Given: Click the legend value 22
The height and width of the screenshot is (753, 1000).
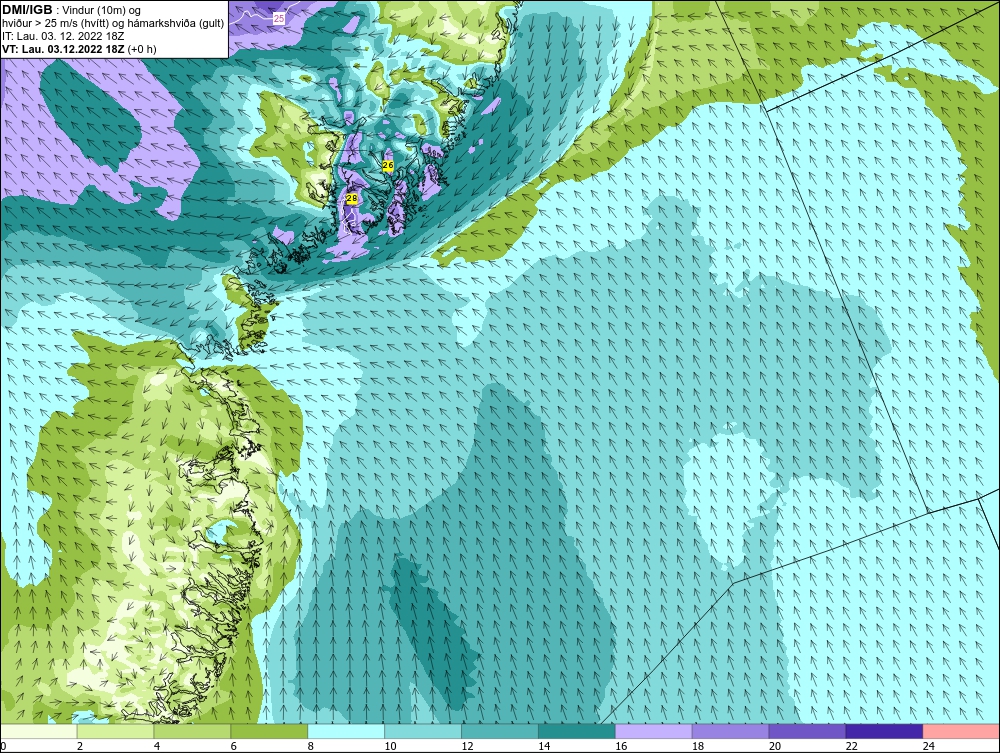Looking at the screenshot, I should [x=851, y=746].
